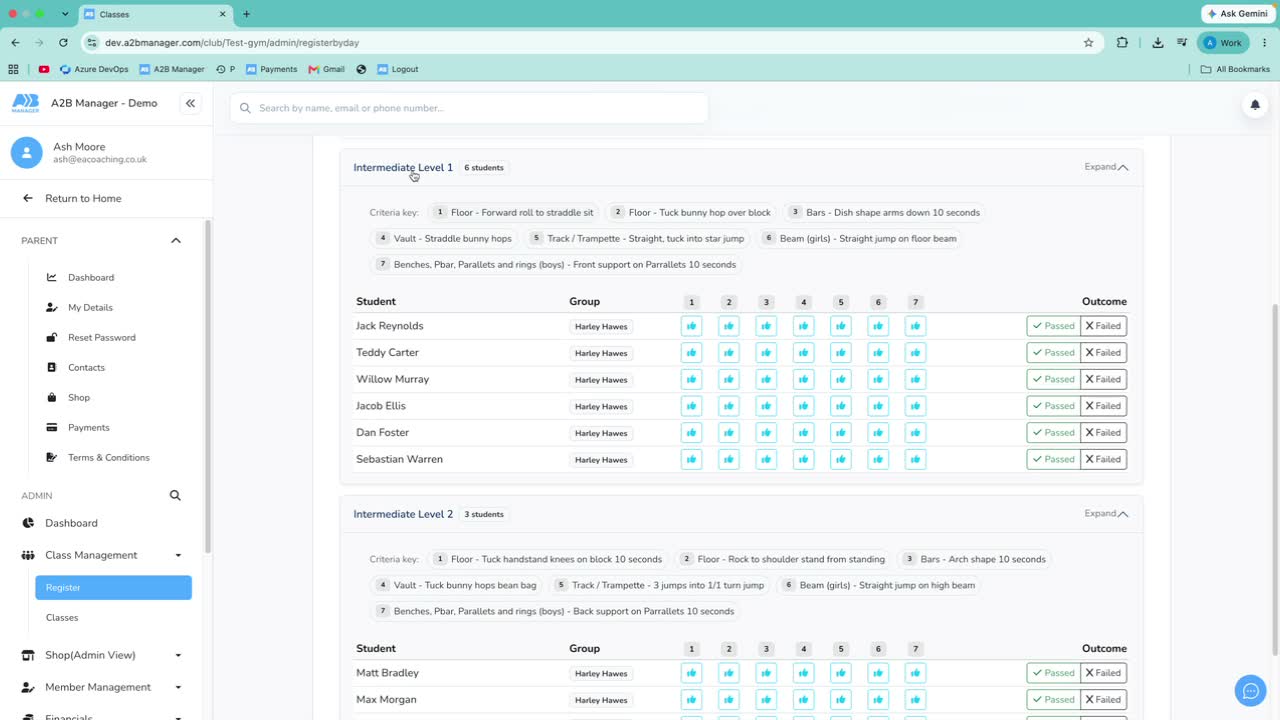Screen dimensions: 1280x720
Task: Click the Reset Password lock icon
Action: point(52,337)
